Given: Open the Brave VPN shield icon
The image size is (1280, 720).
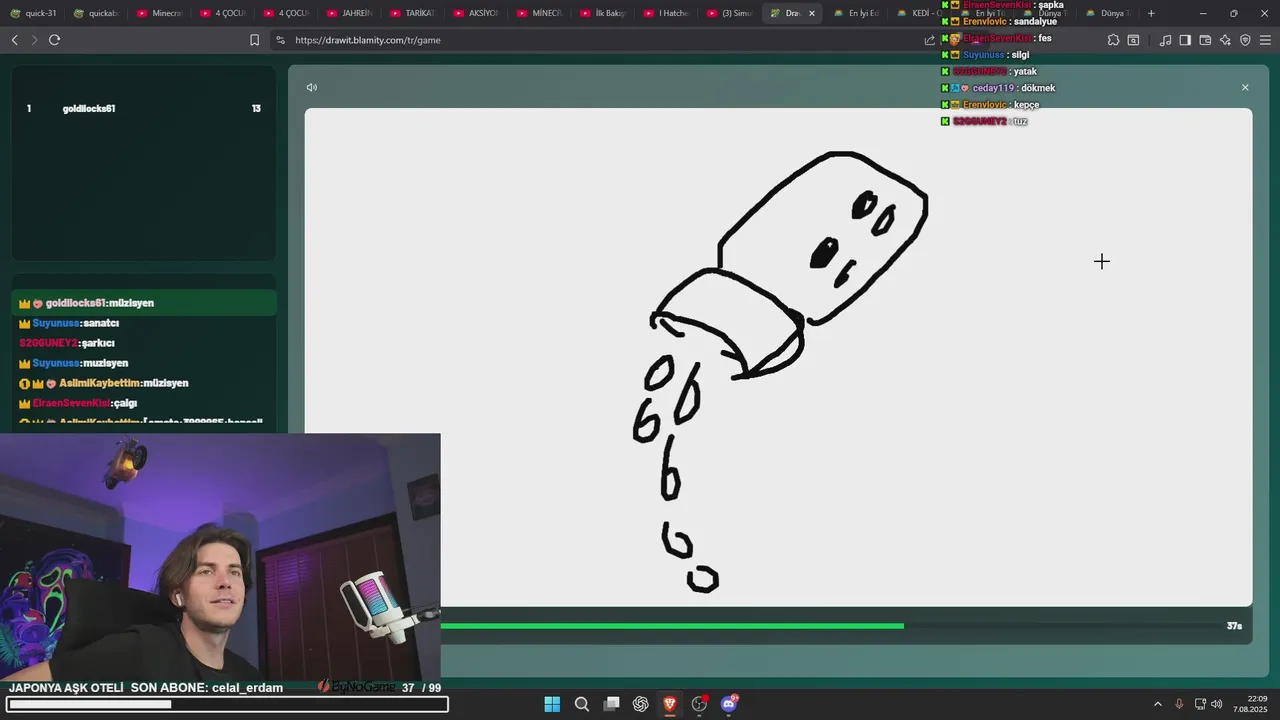Looking at the screenshot, I should (1245, 40).
